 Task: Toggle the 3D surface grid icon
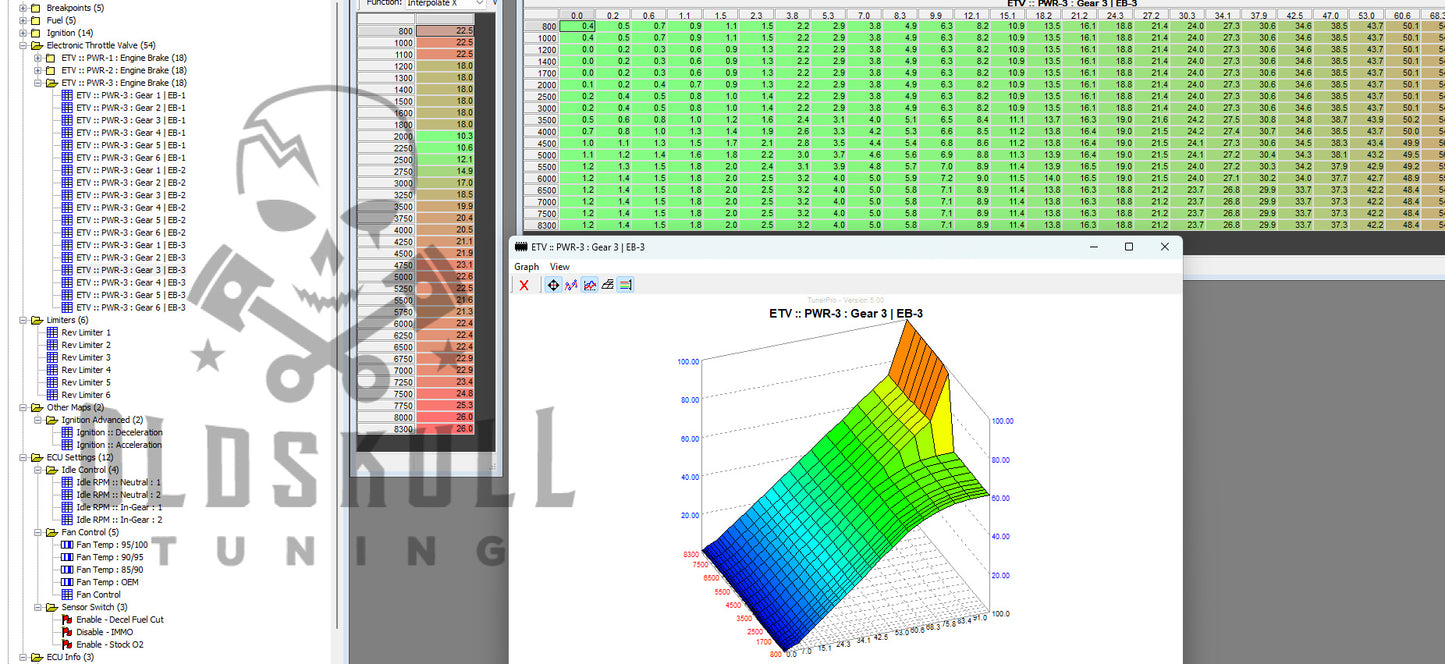click(607, 285)
